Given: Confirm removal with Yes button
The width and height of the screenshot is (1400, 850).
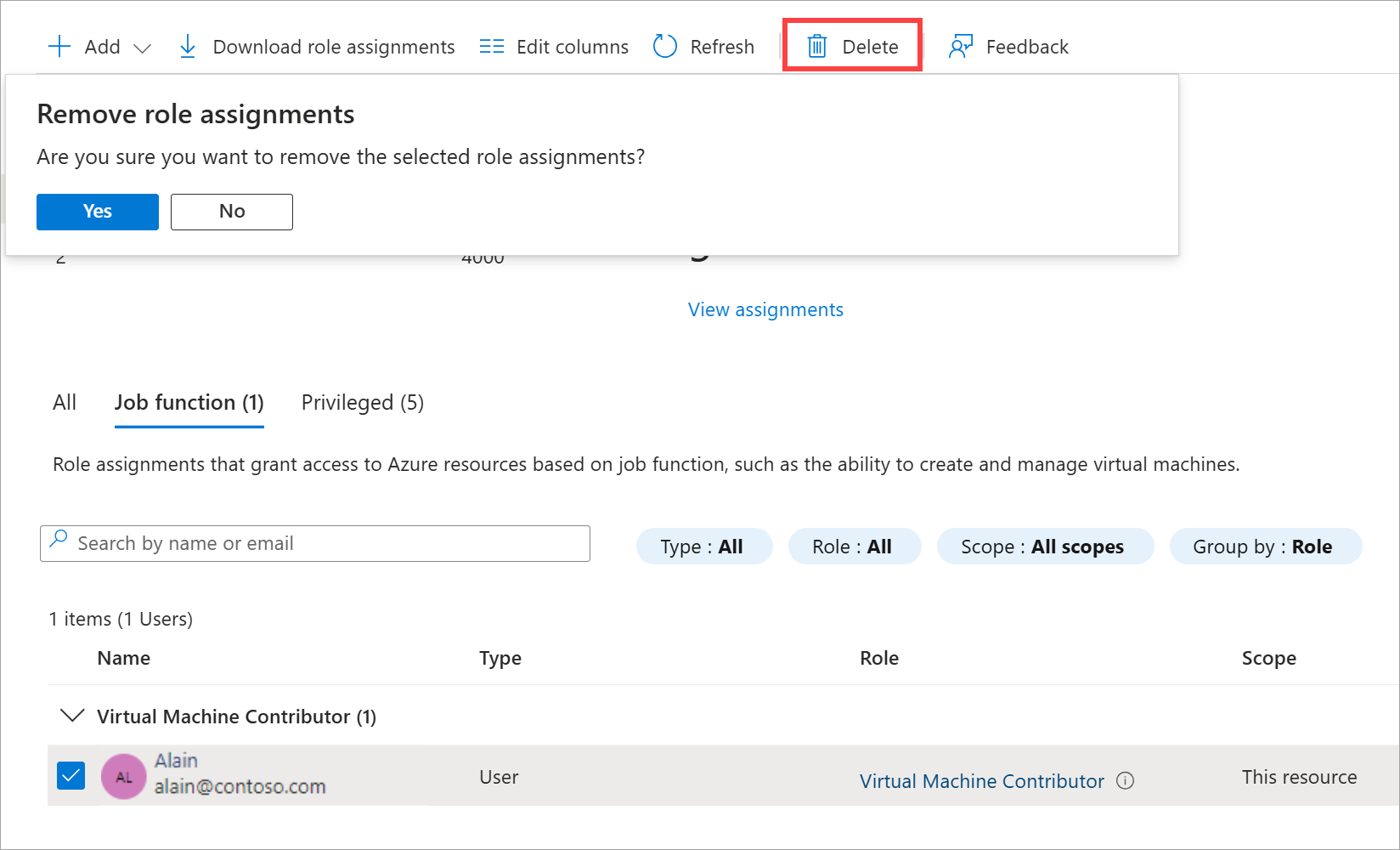Looking at the screenshot, I should click(98, 212).
